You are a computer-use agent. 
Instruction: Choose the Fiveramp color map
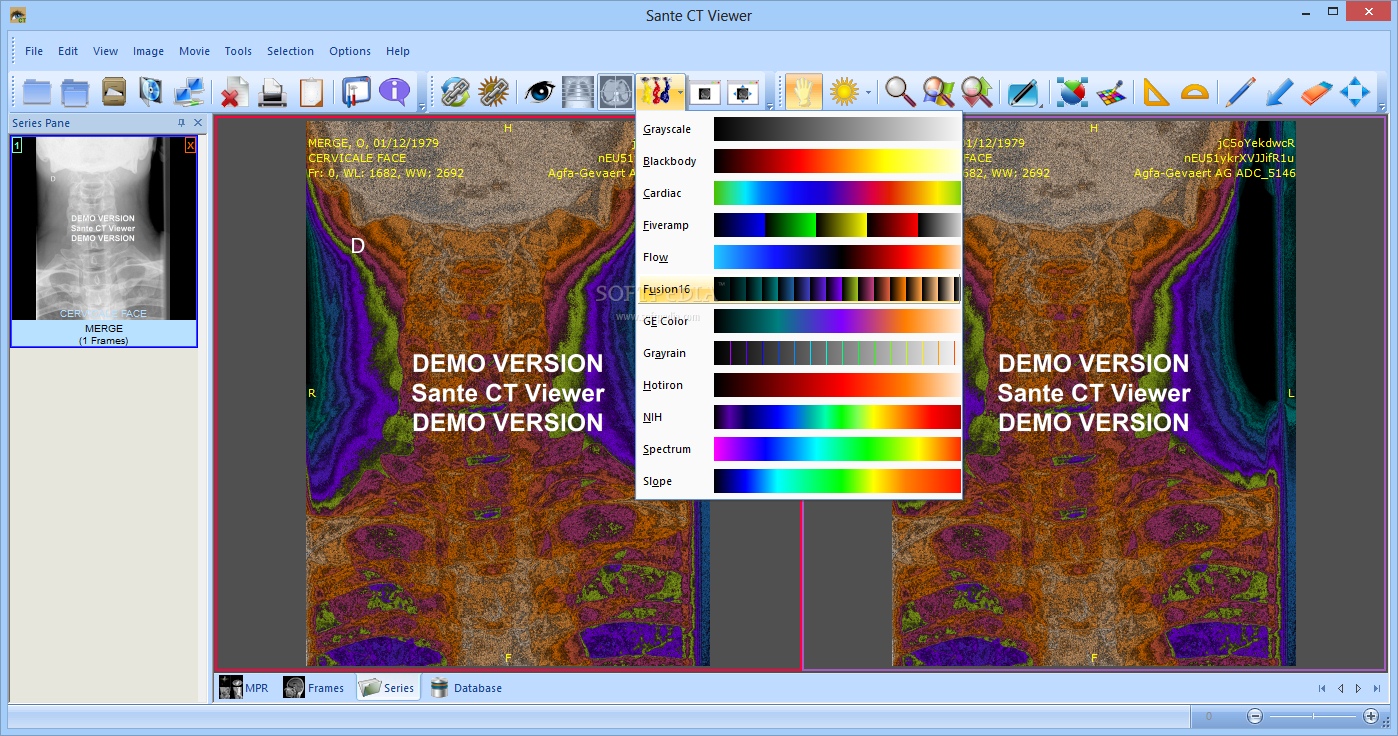(x=799, y=225)
